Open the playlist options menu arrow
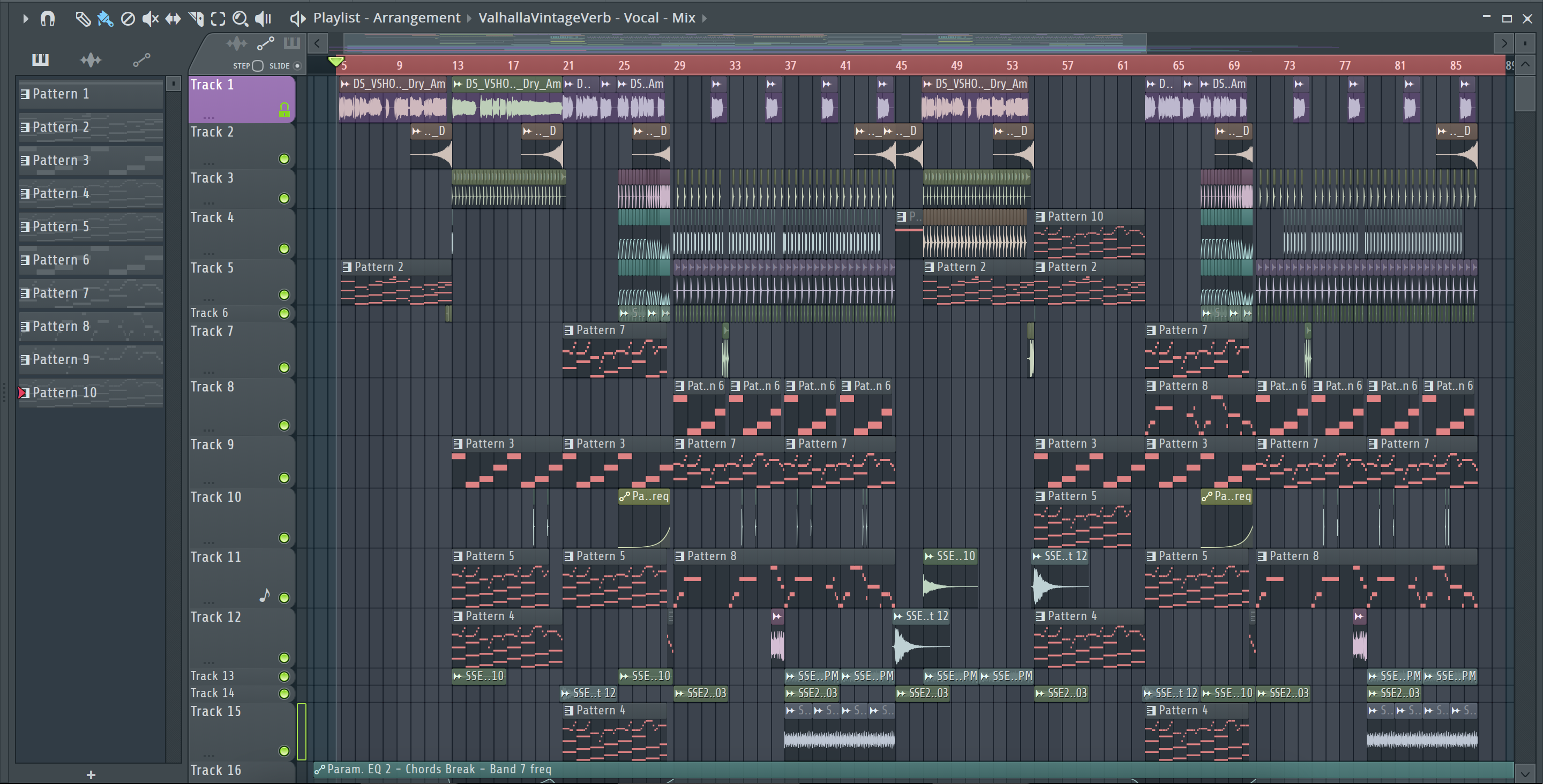1543x784 pixels. click(25, 19)
